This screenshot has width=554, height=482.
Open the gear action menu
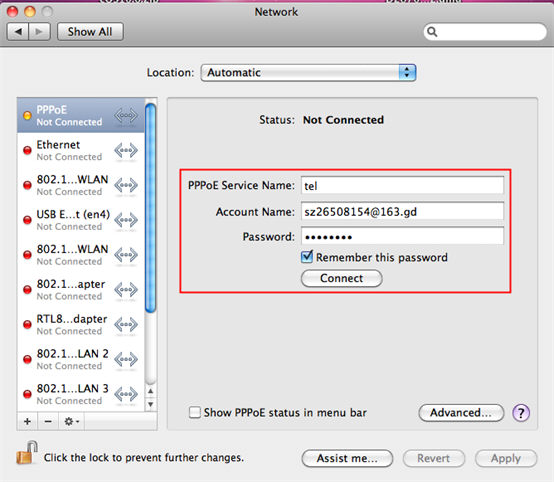(x=71, y=421)
